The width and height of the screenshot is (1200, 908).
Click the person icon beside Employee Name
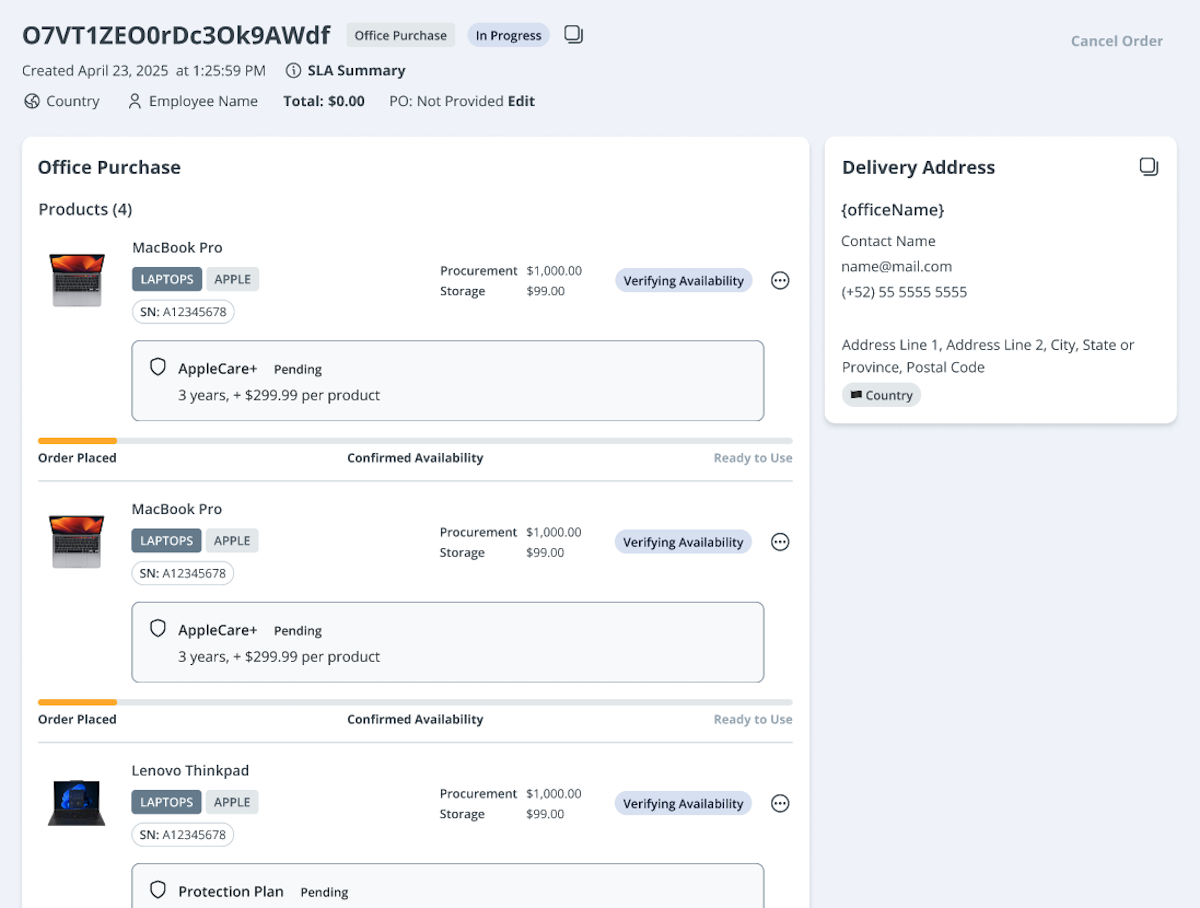pyautogui.click(x=135, y=101)
